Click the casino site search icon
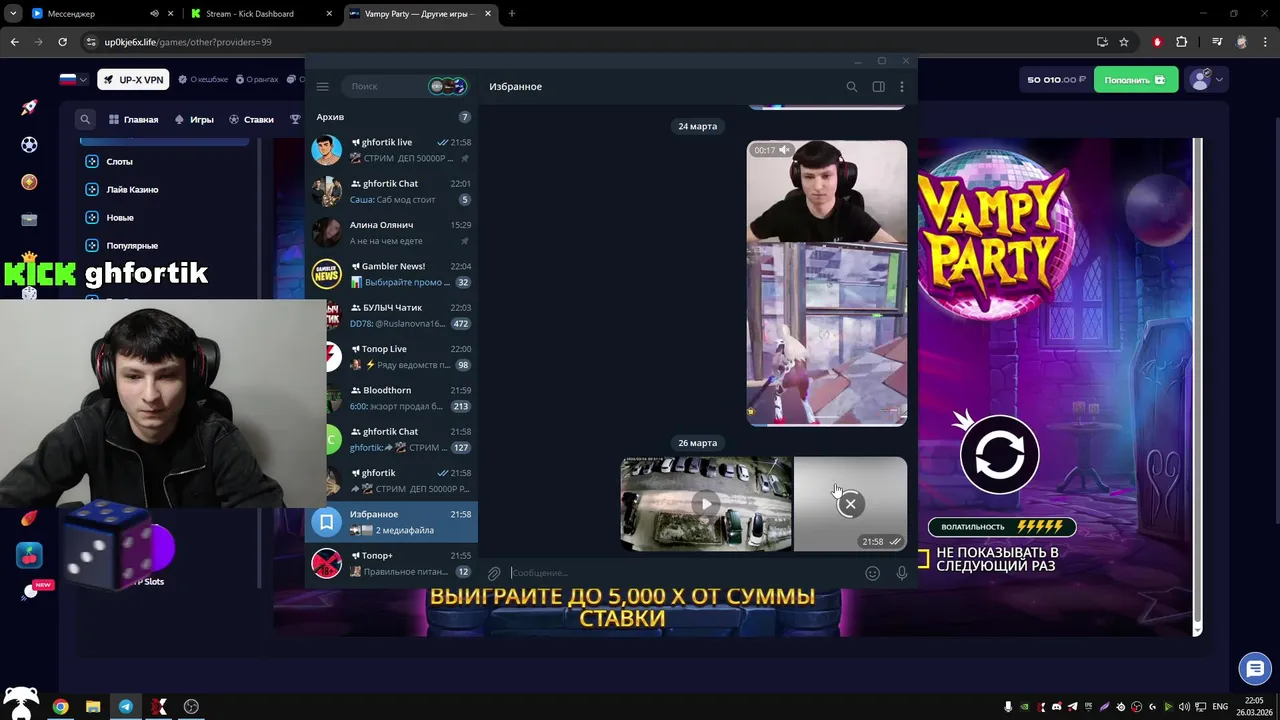 click(85, 119)
